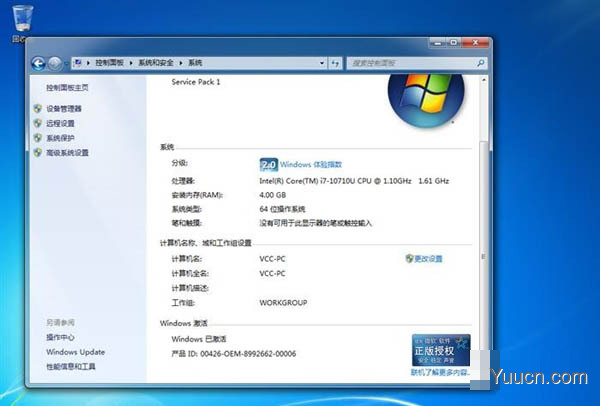Go back with the blue back arrow

pos(39,63)
